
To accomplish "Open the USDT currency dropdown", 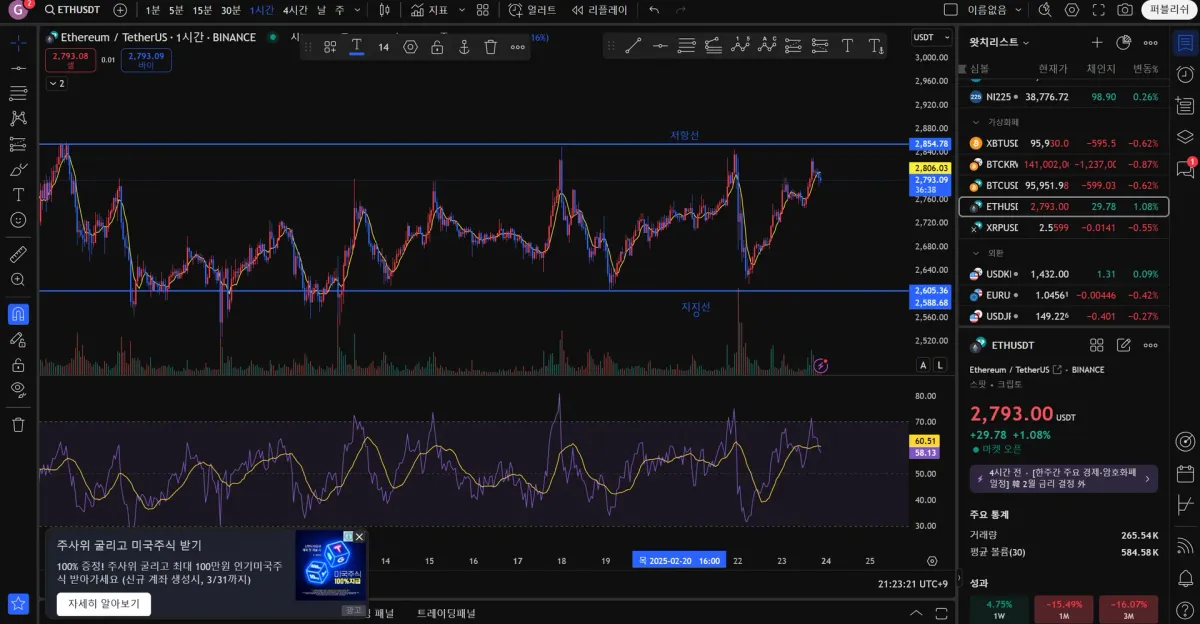I will [925, 37].
